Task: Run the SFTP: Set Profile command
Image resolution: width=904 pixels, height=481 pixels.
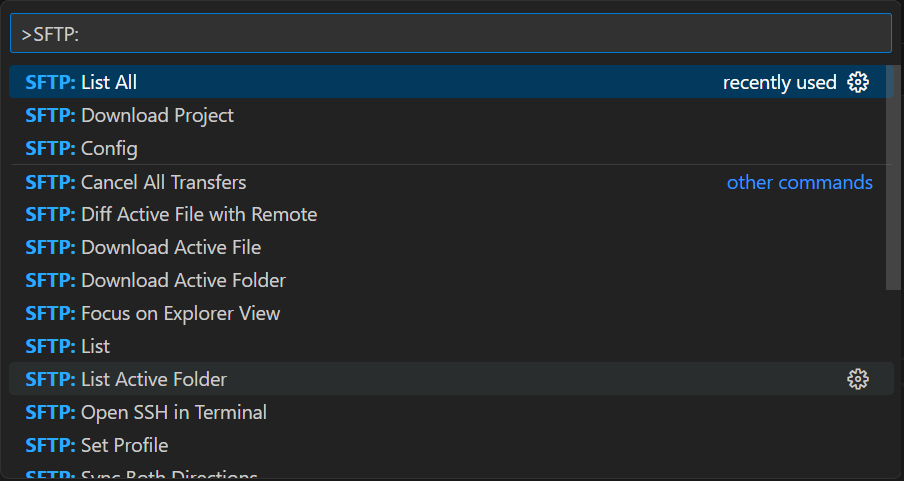Action: coord(97,445)
